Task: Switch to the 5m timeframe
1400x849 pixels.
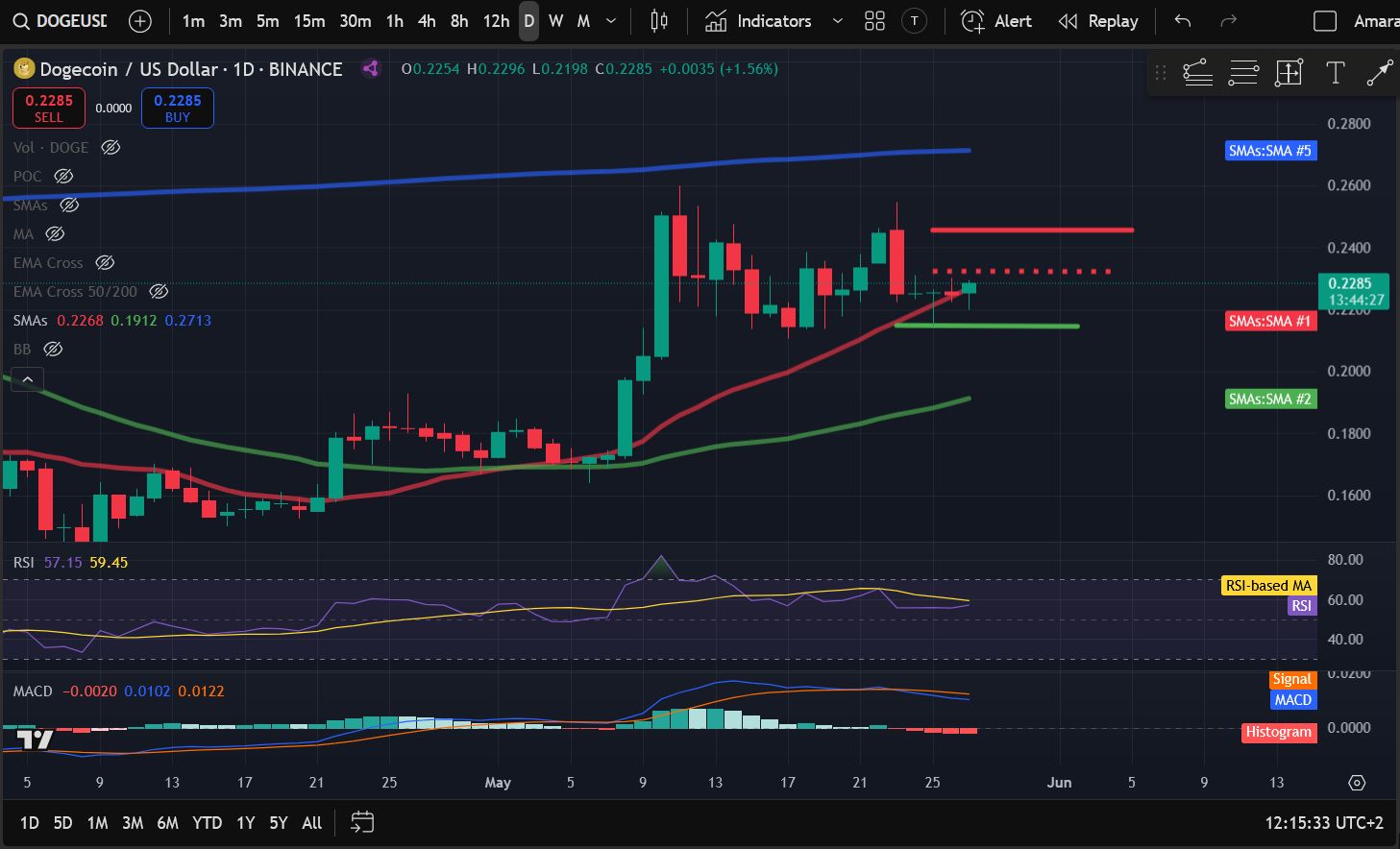Action: click(x=268, y=21)
